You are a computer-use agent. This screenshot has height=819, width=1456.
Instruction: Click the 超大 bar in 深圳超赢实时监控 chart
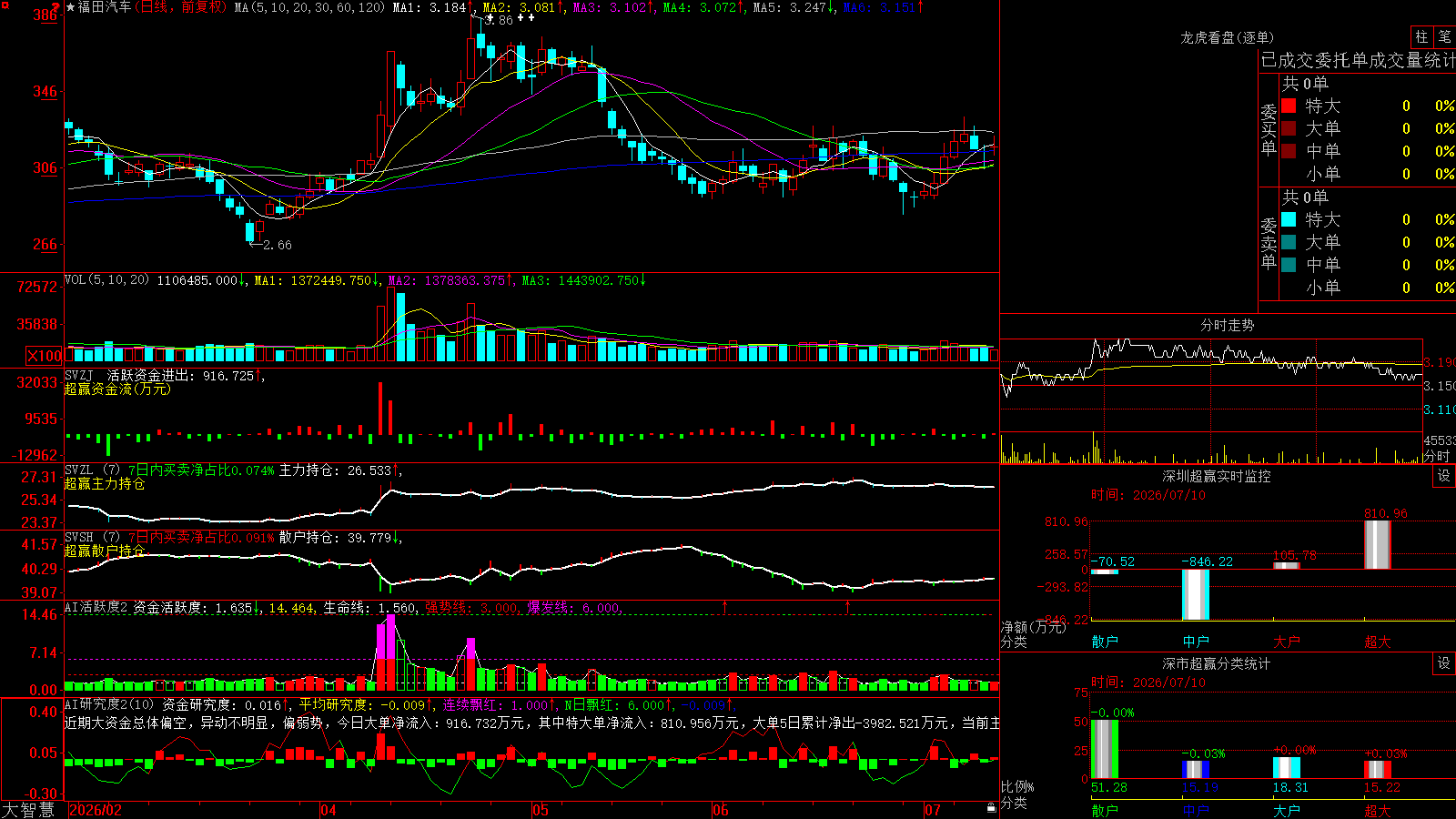(x=1378, y=544)
